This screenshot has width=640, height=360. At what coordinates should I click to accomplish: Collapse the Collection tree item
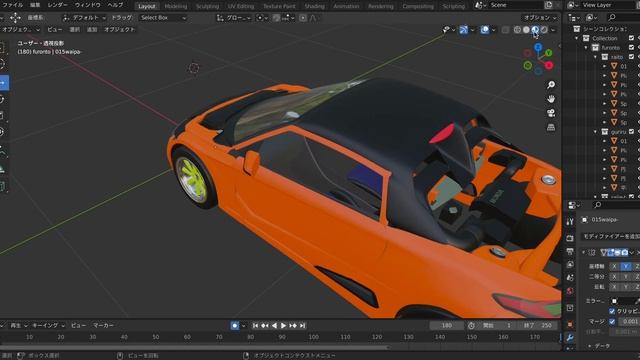[x=577, y=38]
